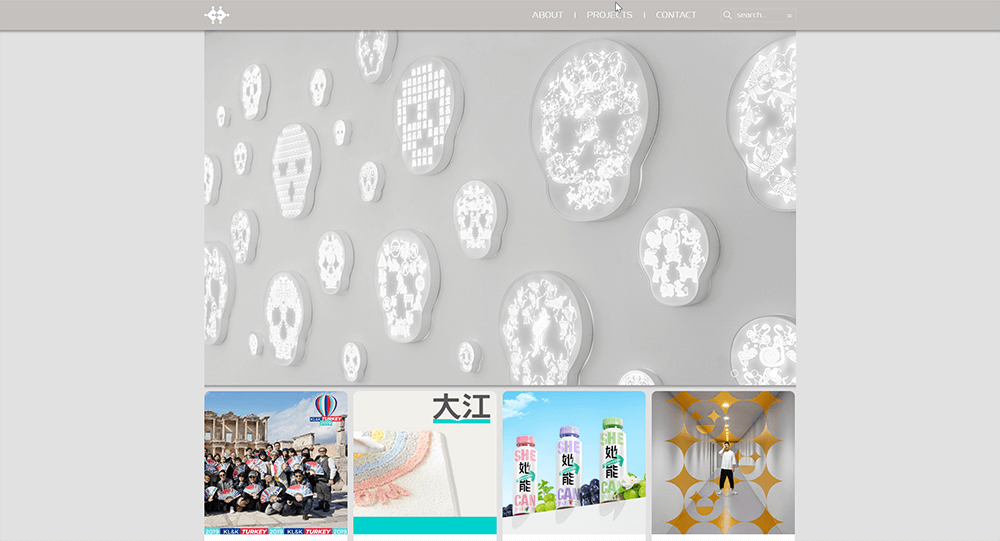
Task: Click the green SHE CAN bottle
Action: (x=612, y=458)
